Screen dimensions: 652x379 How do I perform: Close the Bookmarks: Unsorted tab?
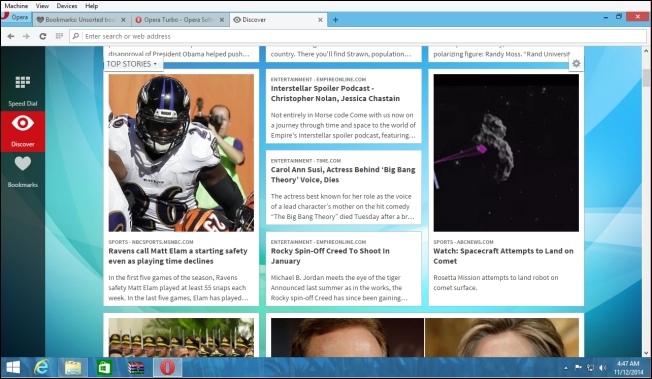(x=123, y=20)
